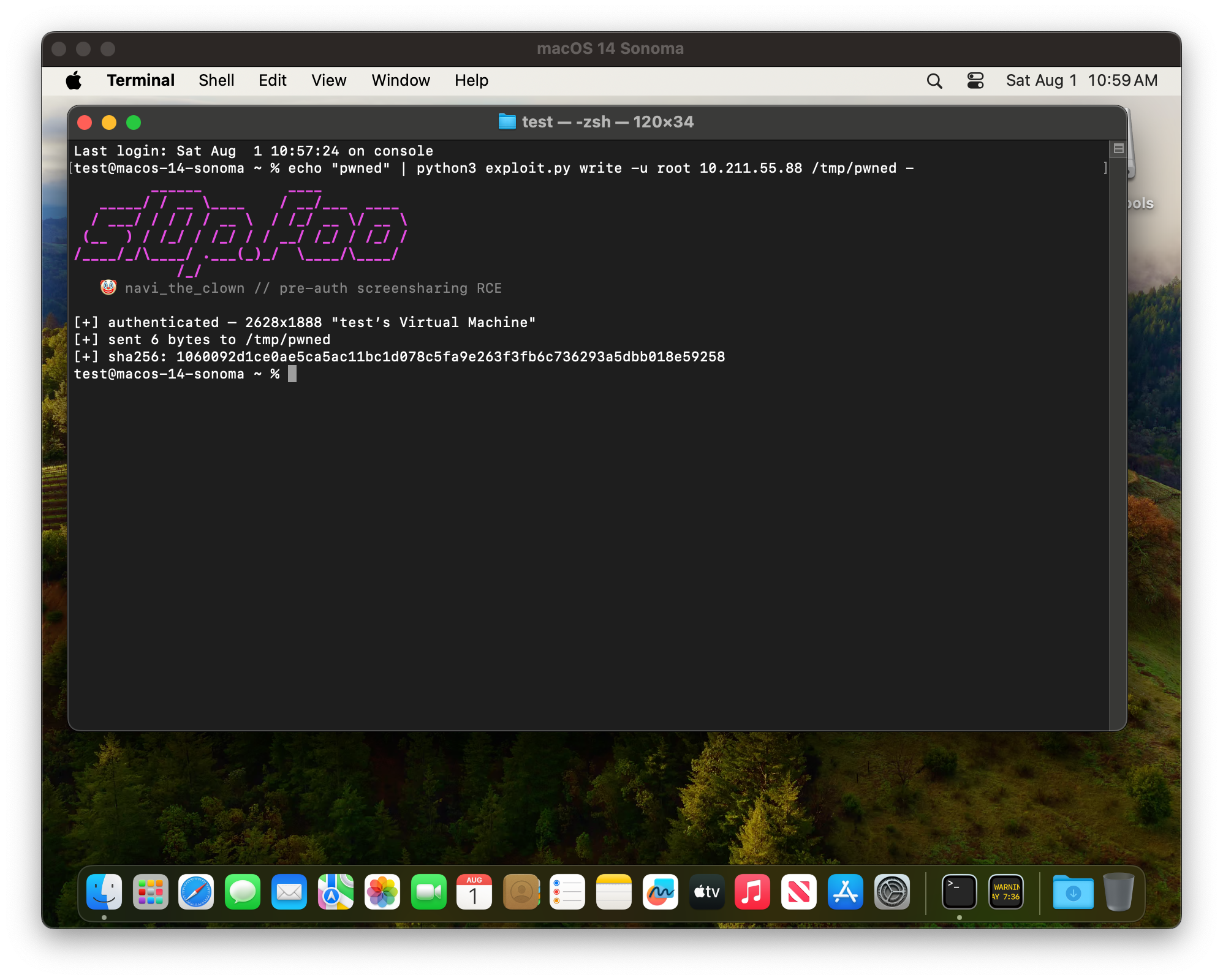This screenshot has width=1223, height=980.
Task: Open the Window menu
Action: pos(401,80)
